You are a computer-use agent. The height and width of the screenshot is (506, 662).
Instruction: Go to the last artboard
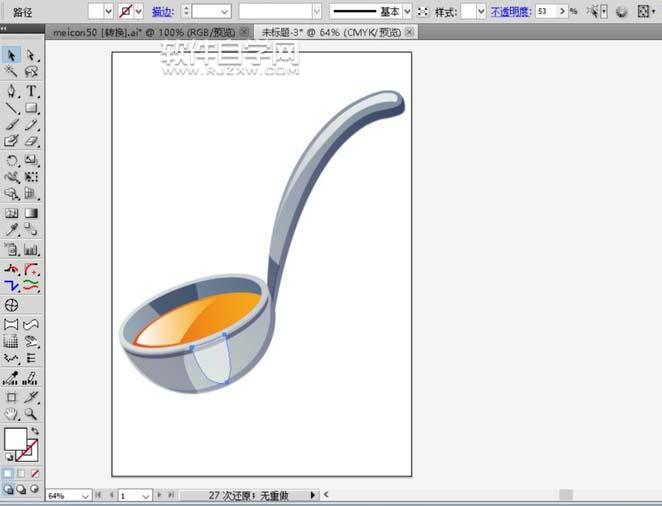[171, 495]
